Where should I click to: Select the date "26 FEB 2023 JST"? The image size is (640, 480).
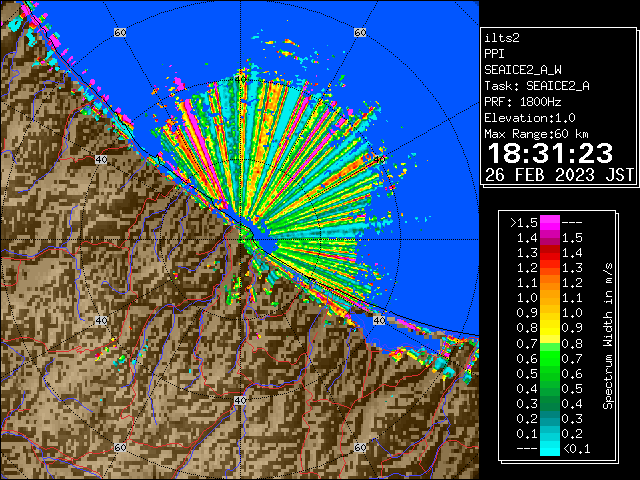[559, 175]
